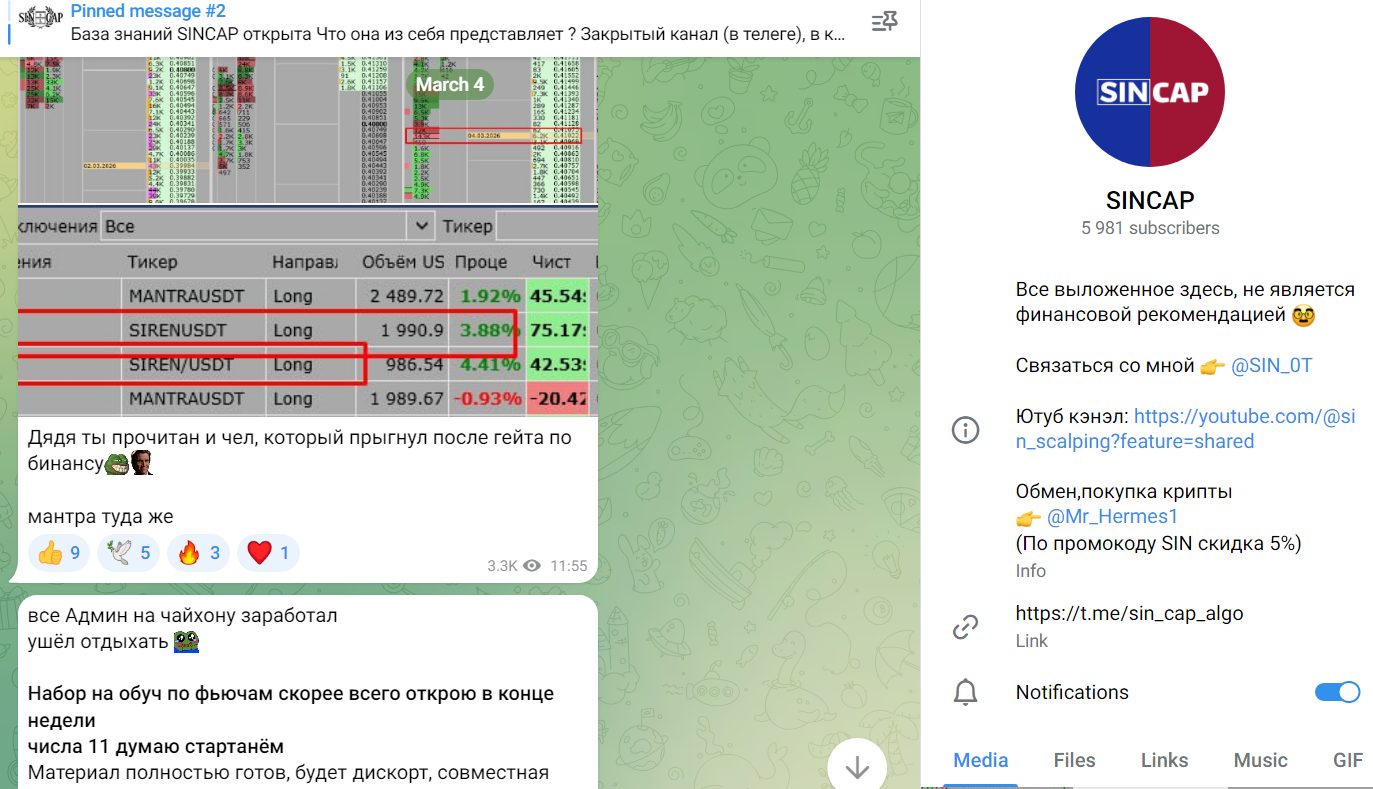This screenshot has height=789, width=1373.
Task: Open the GIF tab
Action: click(1350, 760)
